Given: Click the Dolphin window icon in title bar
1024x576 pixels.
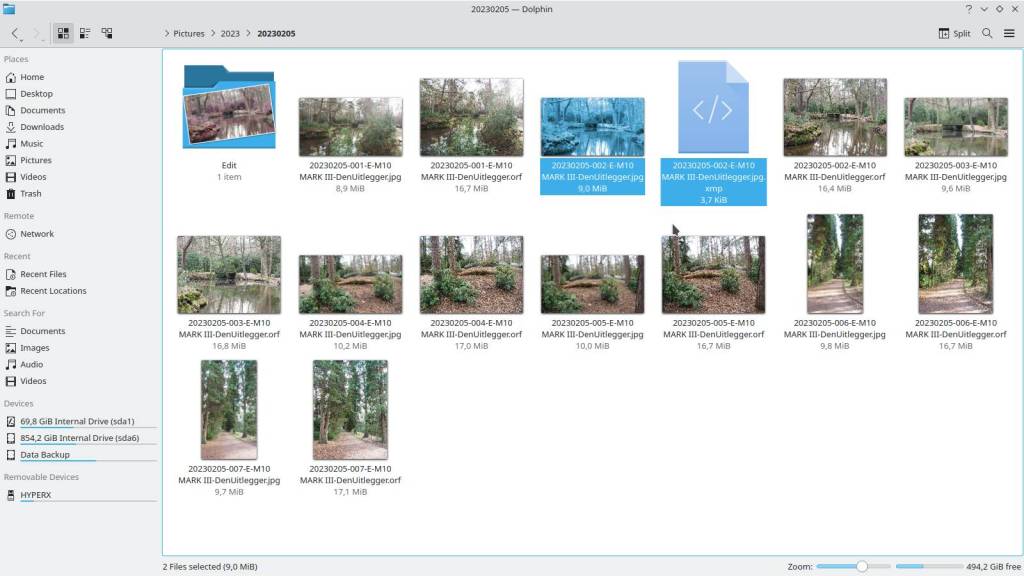Looking at the screenshot, I should (x=9, y=9).
